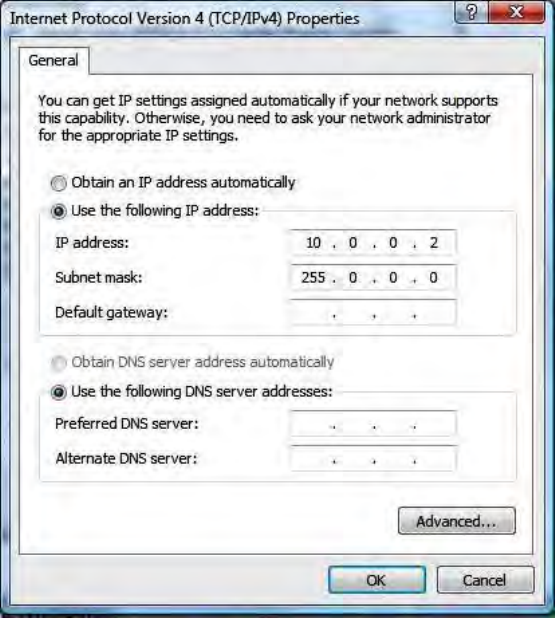Click the second octet of IP address

click(x=353, y=243)
